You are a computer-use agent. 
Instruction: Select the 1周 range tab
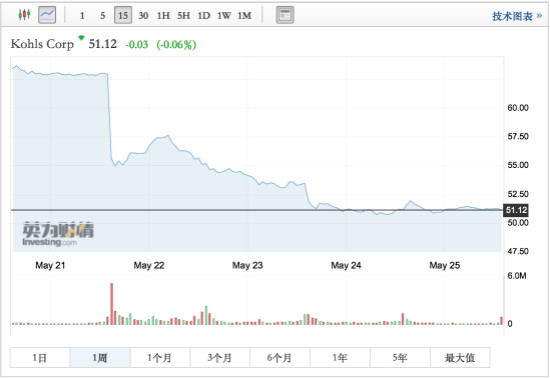100,358
